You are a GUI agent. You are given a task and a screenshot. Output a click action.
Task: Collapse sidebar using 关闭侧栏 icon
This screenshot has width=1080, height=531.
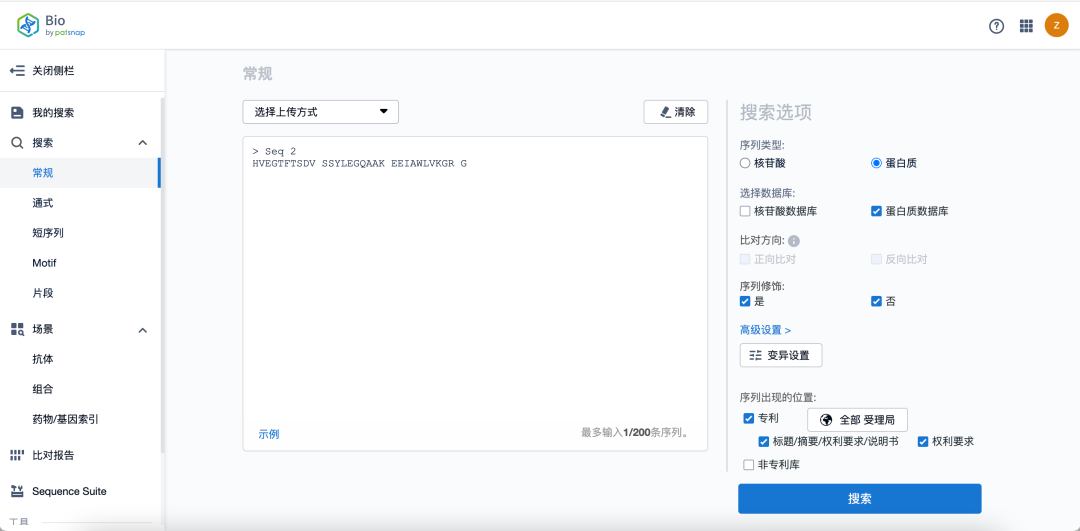pos(17,71)
